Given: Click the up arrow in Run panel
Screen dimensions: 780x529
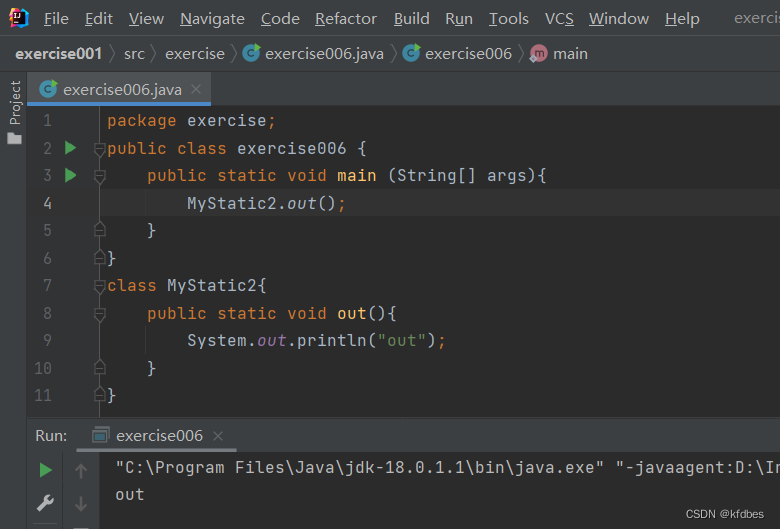Looking at the screenshot, I should pyautogui.click(x=81, y=470).
